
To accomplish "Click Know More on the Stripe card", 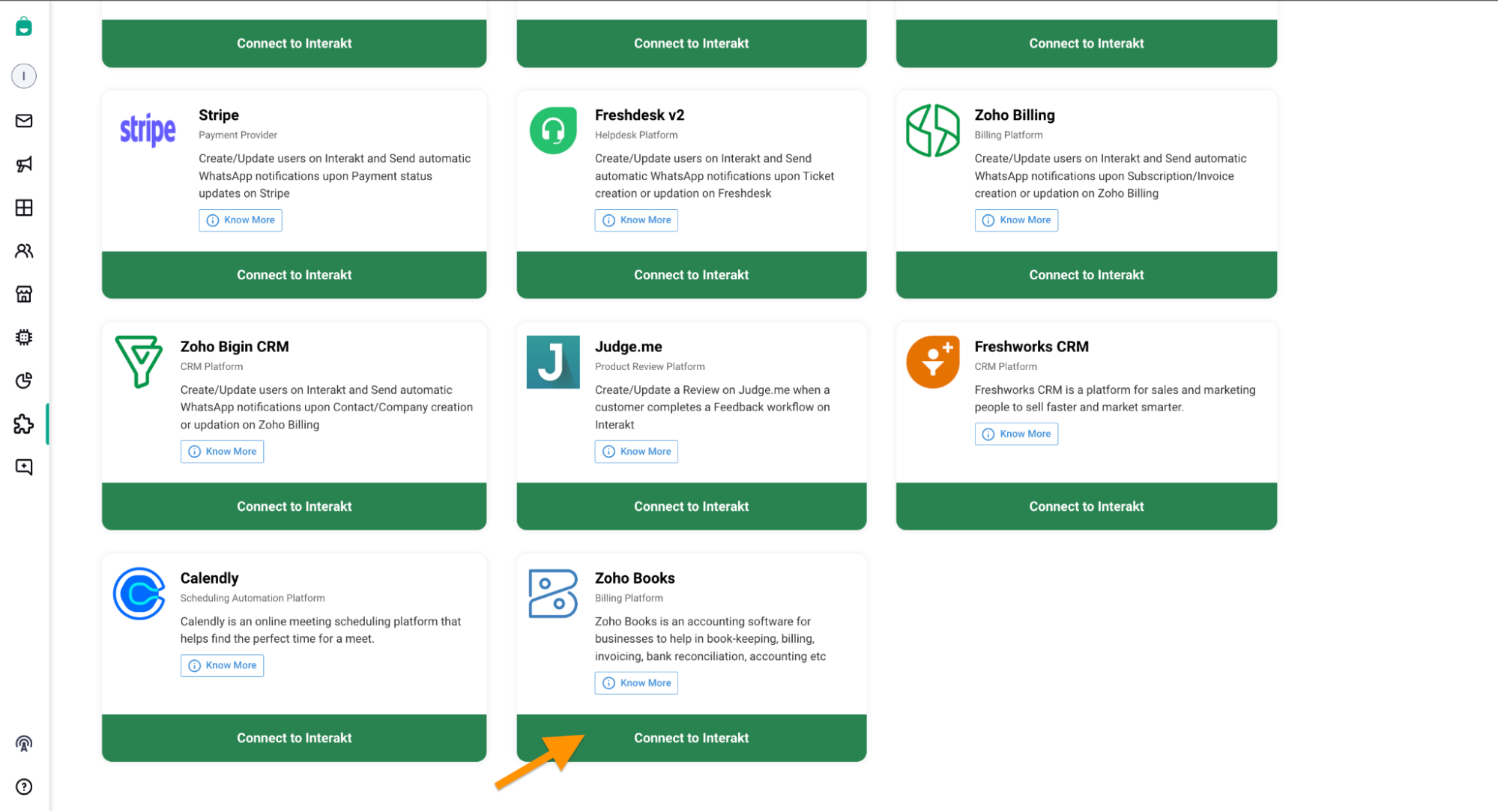I will 240,219.
